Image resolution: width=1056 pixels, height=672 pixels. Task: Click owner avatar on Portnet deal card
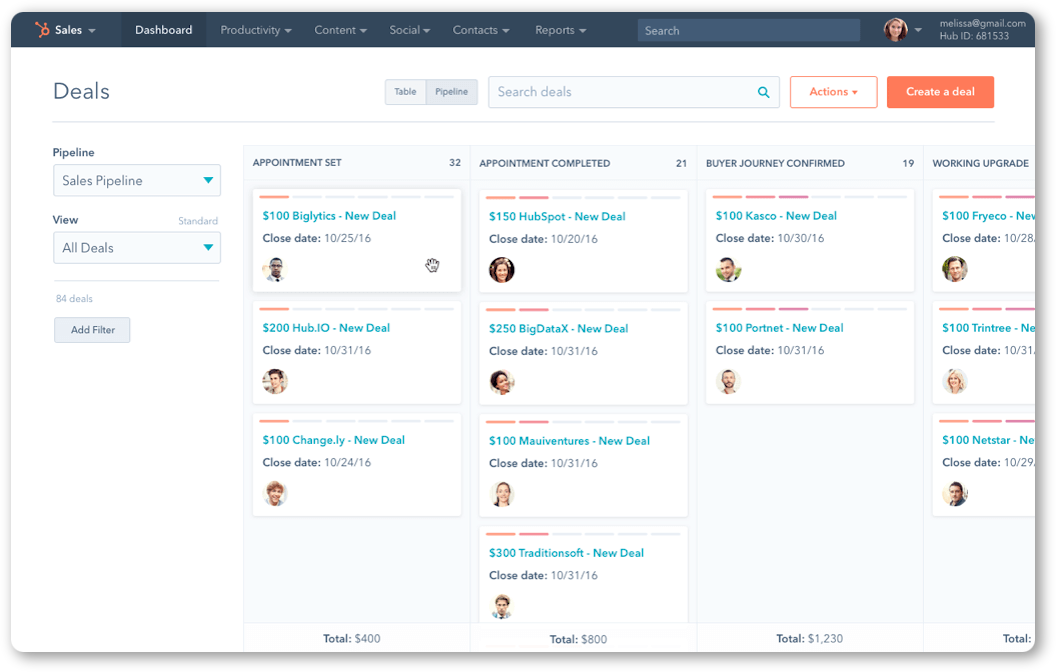(728, 381)
